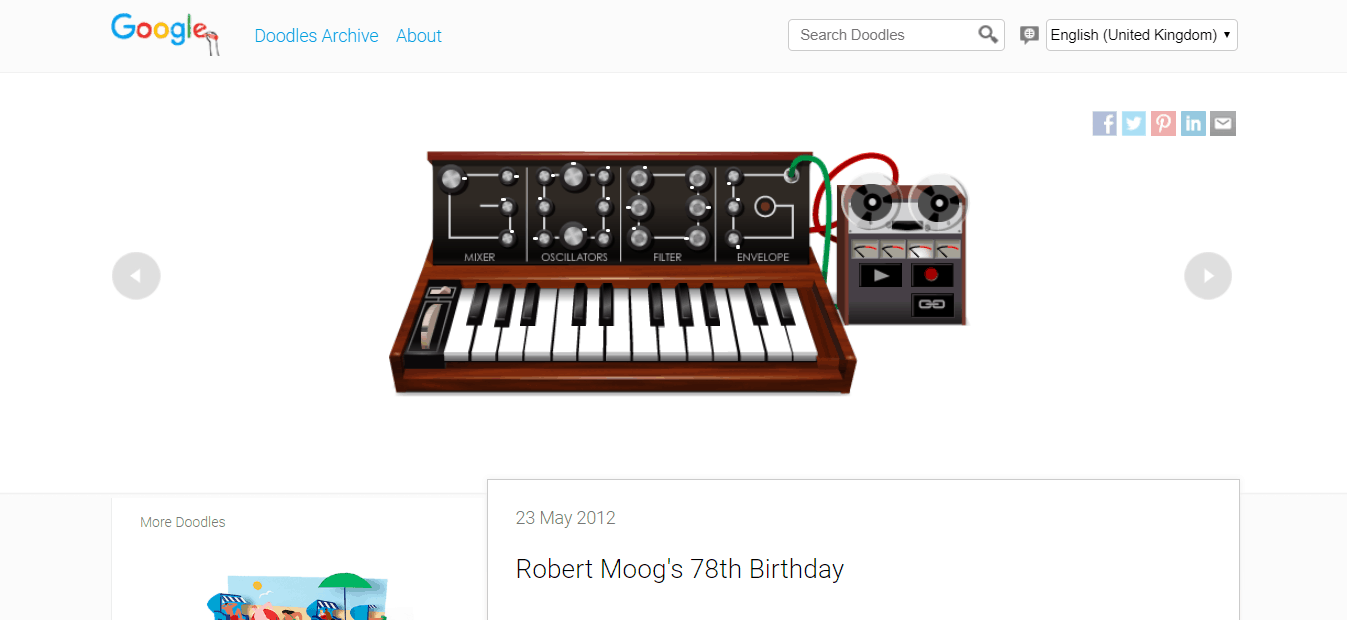Share the doodle on Twitter

tap(1133, 123)
